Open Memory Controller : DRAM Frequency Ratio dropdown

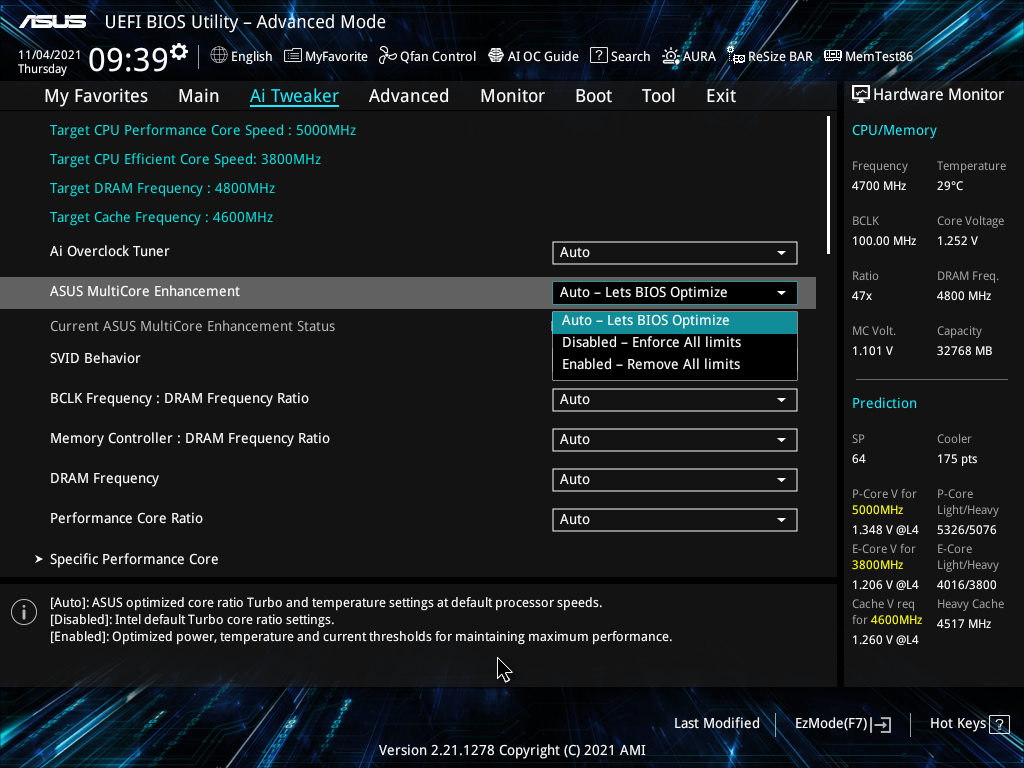pos(675,440)
